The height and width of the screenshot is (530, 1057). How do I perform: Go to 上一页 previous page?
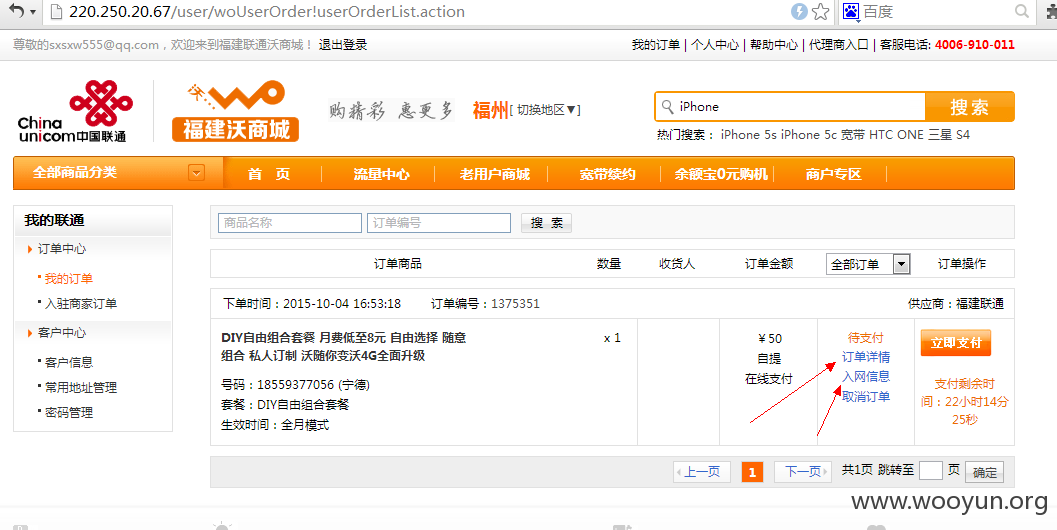702,472
